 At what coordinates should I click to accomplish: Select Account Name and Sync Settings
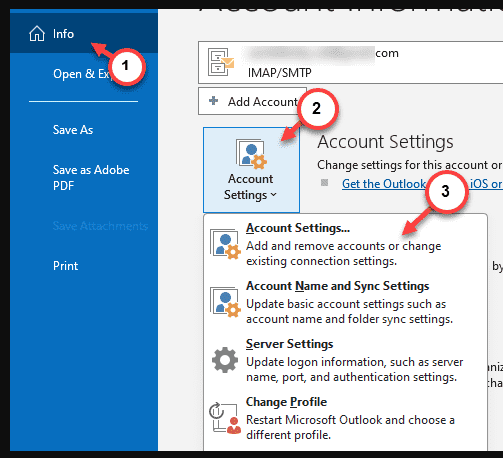pos(345,302)
